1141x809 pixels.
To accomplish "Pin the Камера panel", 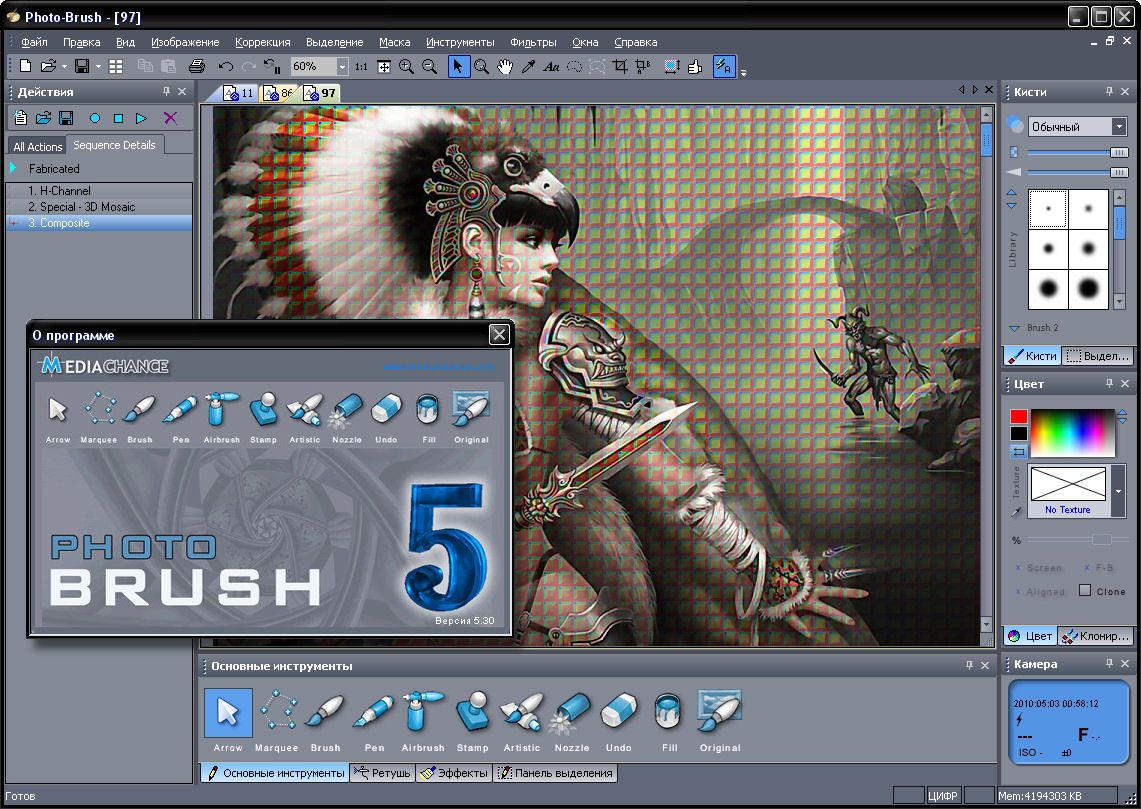I will (1109, 663).
